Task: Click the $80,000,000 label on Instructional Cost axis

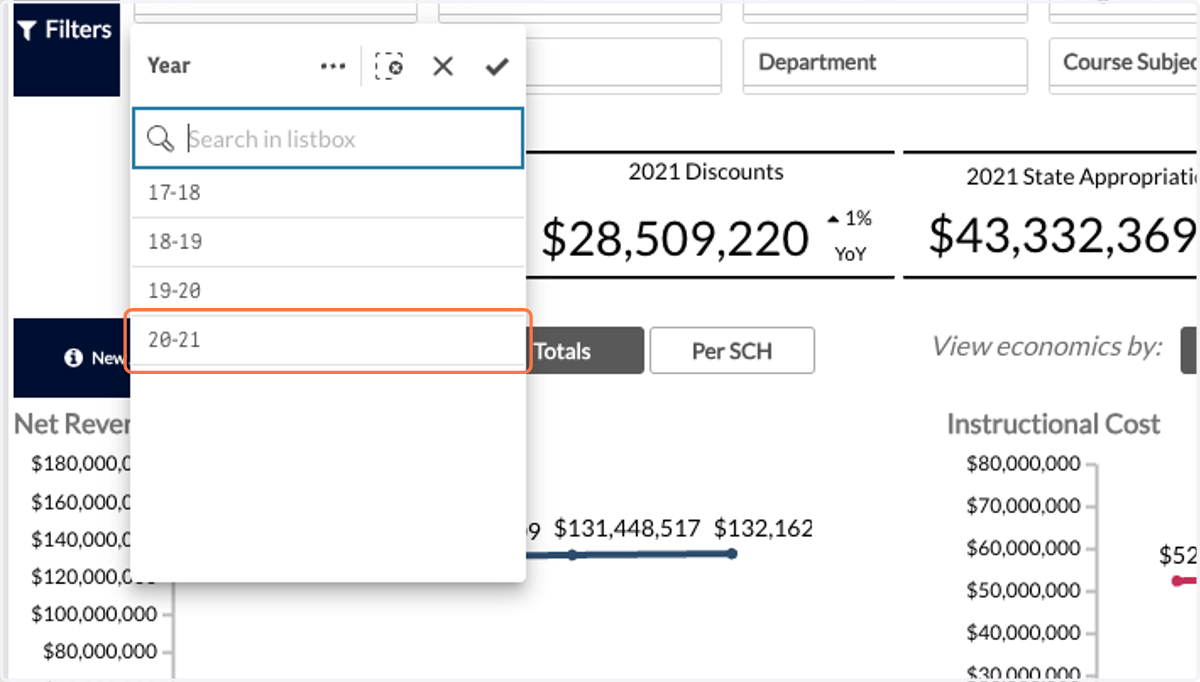Action: tap(1023, 463)
